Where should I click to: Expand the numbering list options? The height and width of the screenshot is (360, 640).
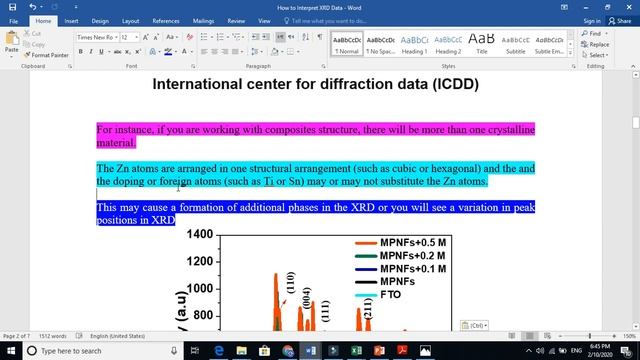(x=227, y=37)
